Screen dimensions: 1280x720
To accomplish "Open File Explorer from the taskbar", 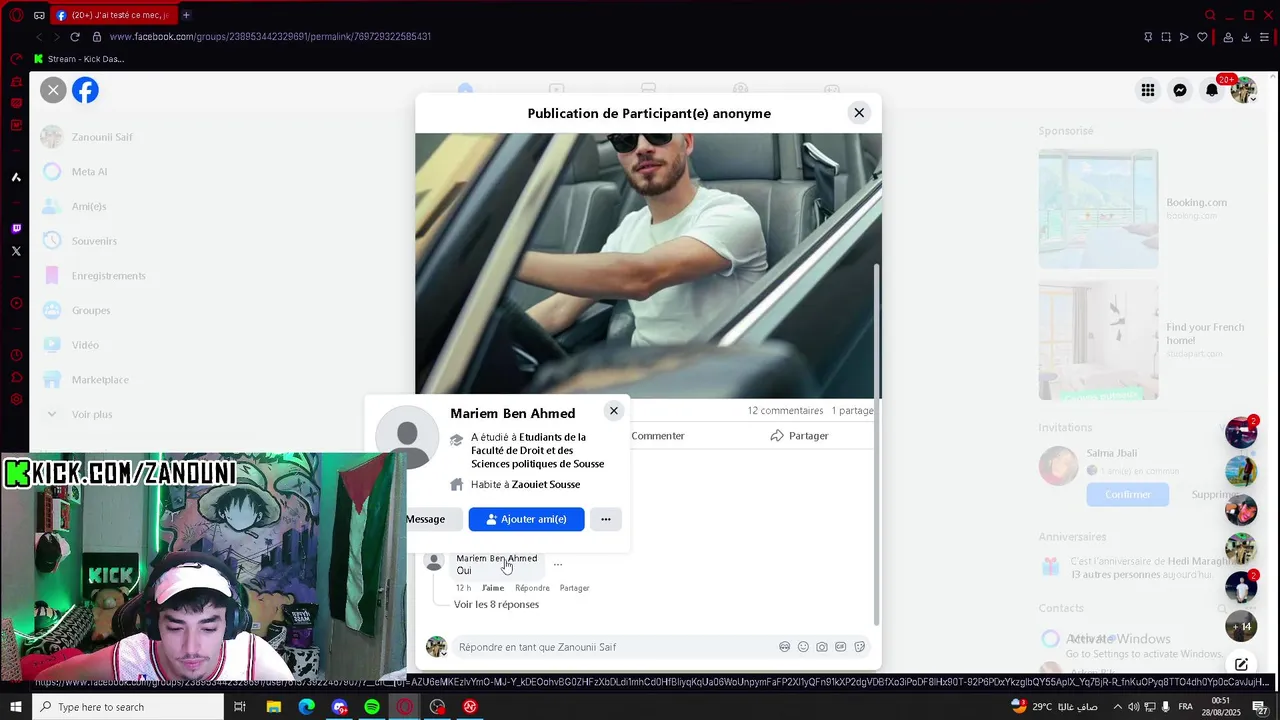I will (x=273, y=707).
